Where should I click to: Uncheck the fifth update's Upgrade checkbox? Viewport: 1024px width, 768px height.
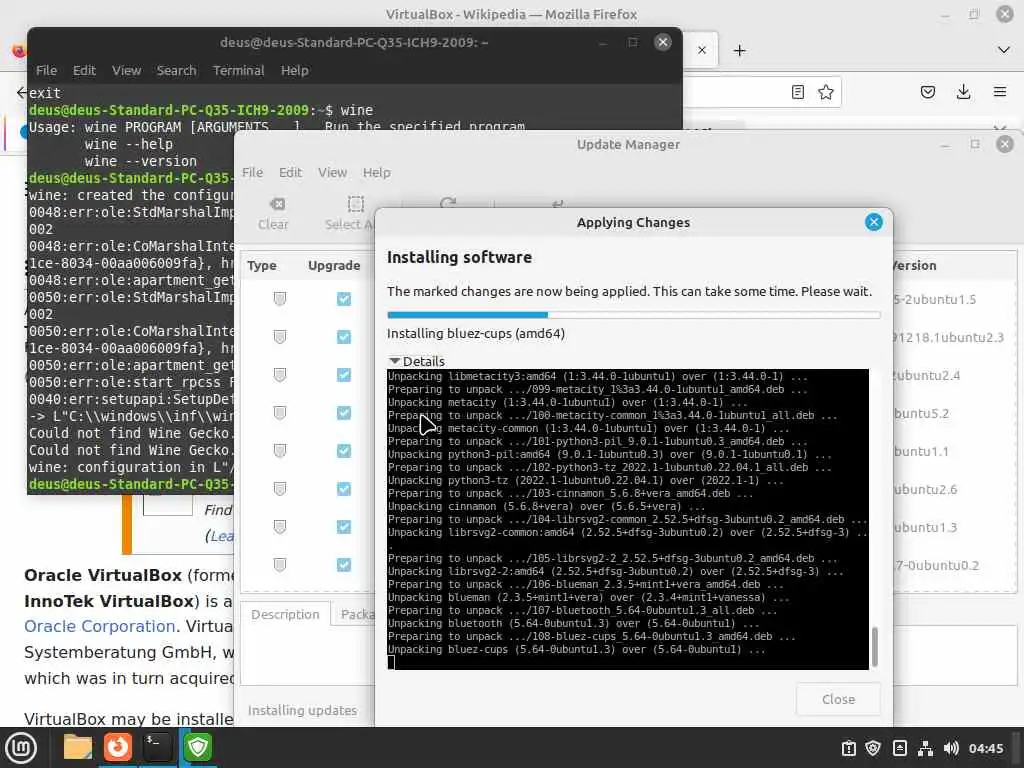tap(344, 451)
